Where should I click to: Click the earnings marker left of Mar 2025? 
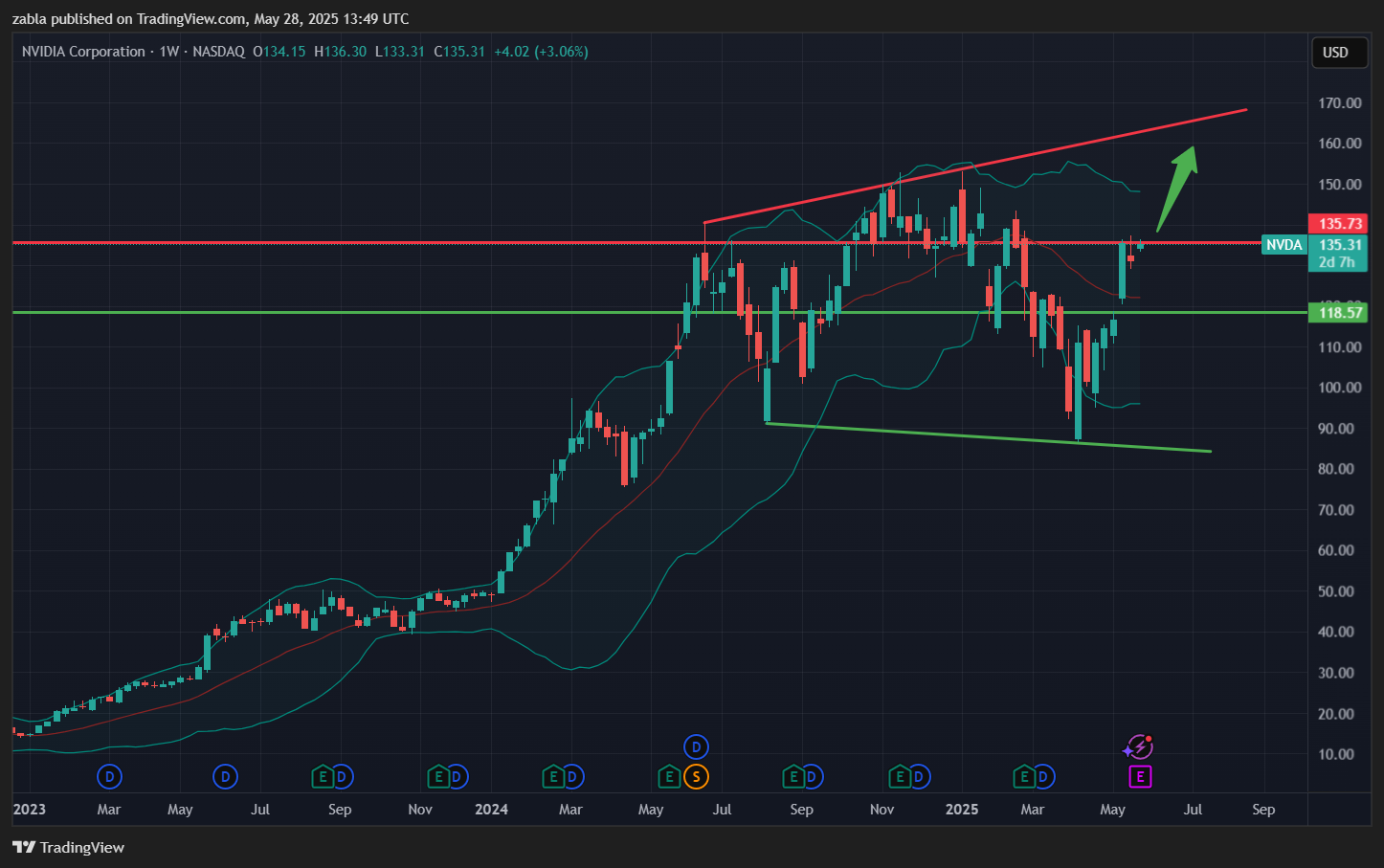[1025, 776]
